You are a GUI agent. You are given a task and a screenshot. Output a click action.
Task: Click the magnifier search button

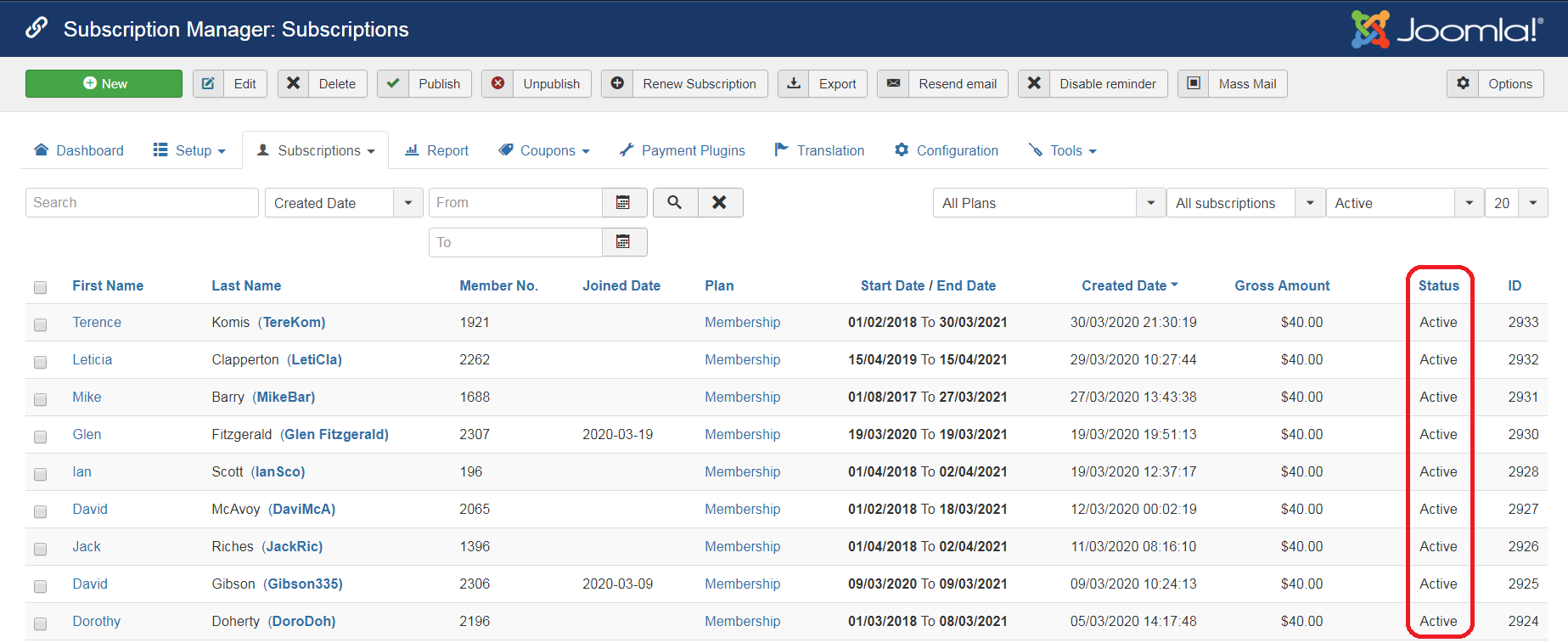pyautogui.click(x=675, y=202)
